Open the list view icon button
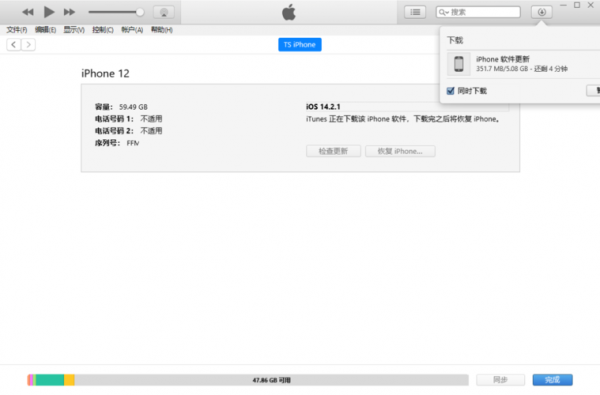The image size is (600, 395). (415, 12)
